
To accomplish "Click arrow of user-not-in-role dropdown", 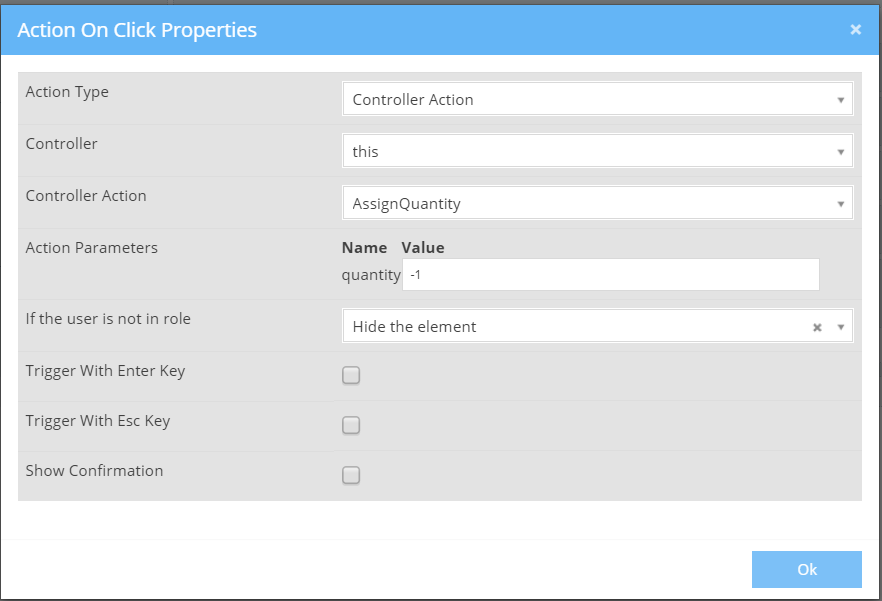I will tap(841, 327).
